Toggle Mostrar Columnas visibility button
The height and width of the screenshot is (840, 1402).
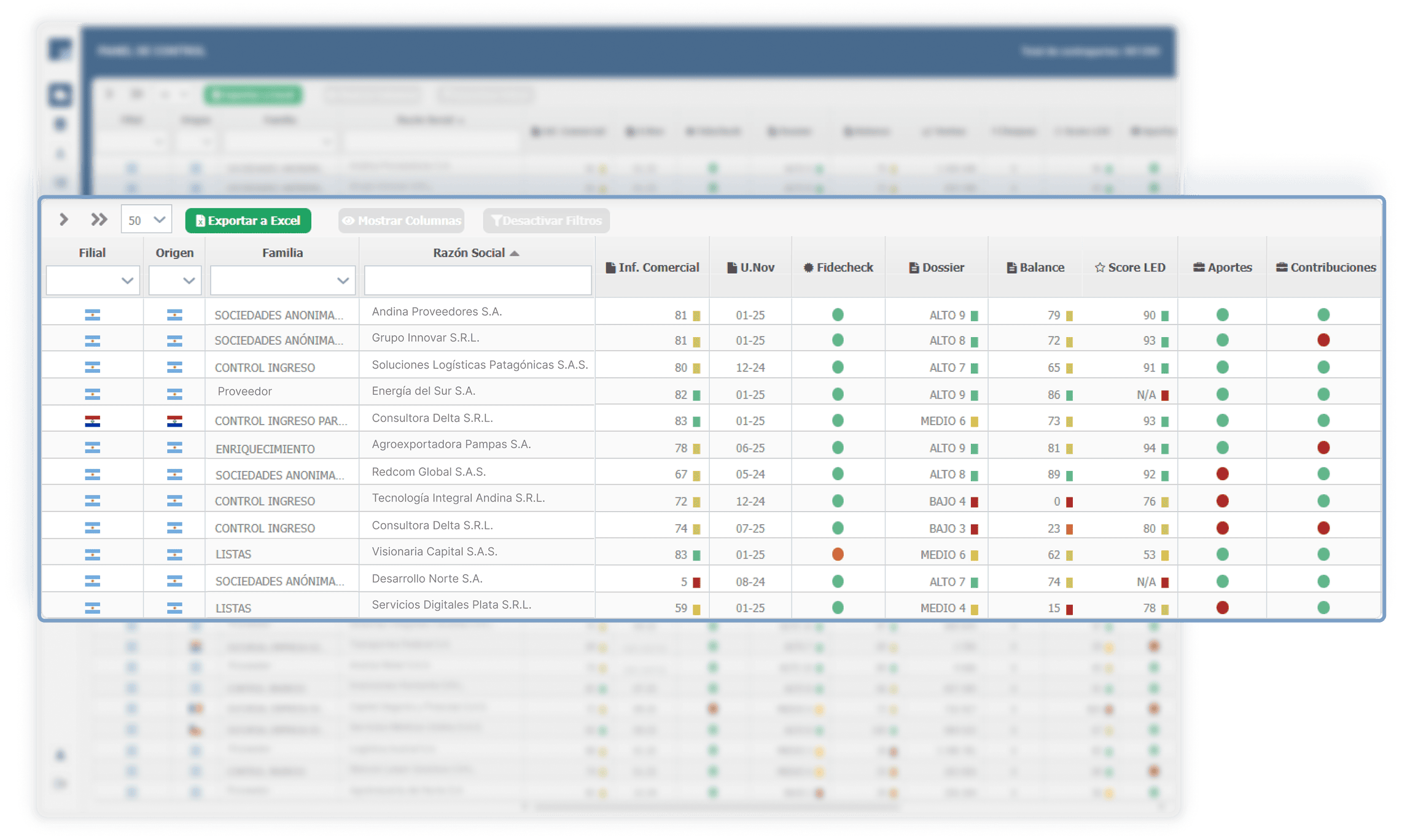pyautogui.click(x=402, y=221)
